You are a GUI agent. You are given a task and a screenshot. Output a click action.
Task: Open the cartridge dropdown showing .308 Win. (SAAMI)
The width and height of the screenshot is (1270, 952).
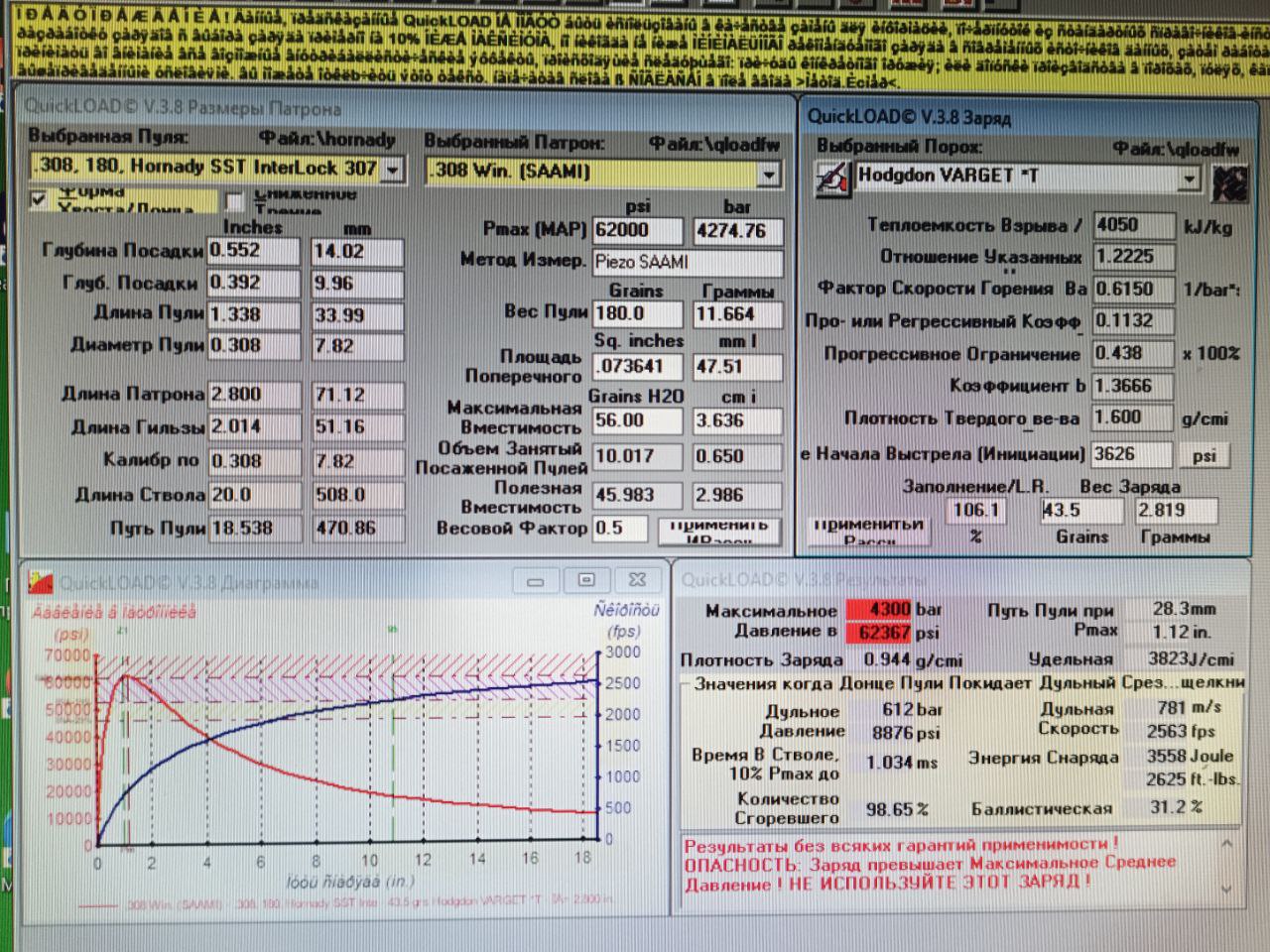pos(768,174)
